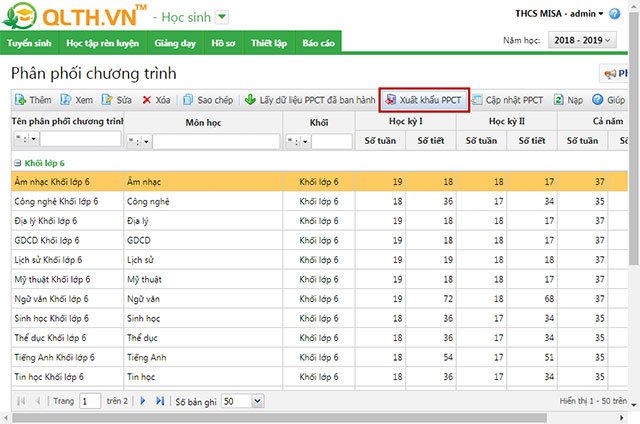Collapse the Khối lớp 6 group
Viewport: 640px width, 424px height.
pyautogui.click(x=17, y=162)
